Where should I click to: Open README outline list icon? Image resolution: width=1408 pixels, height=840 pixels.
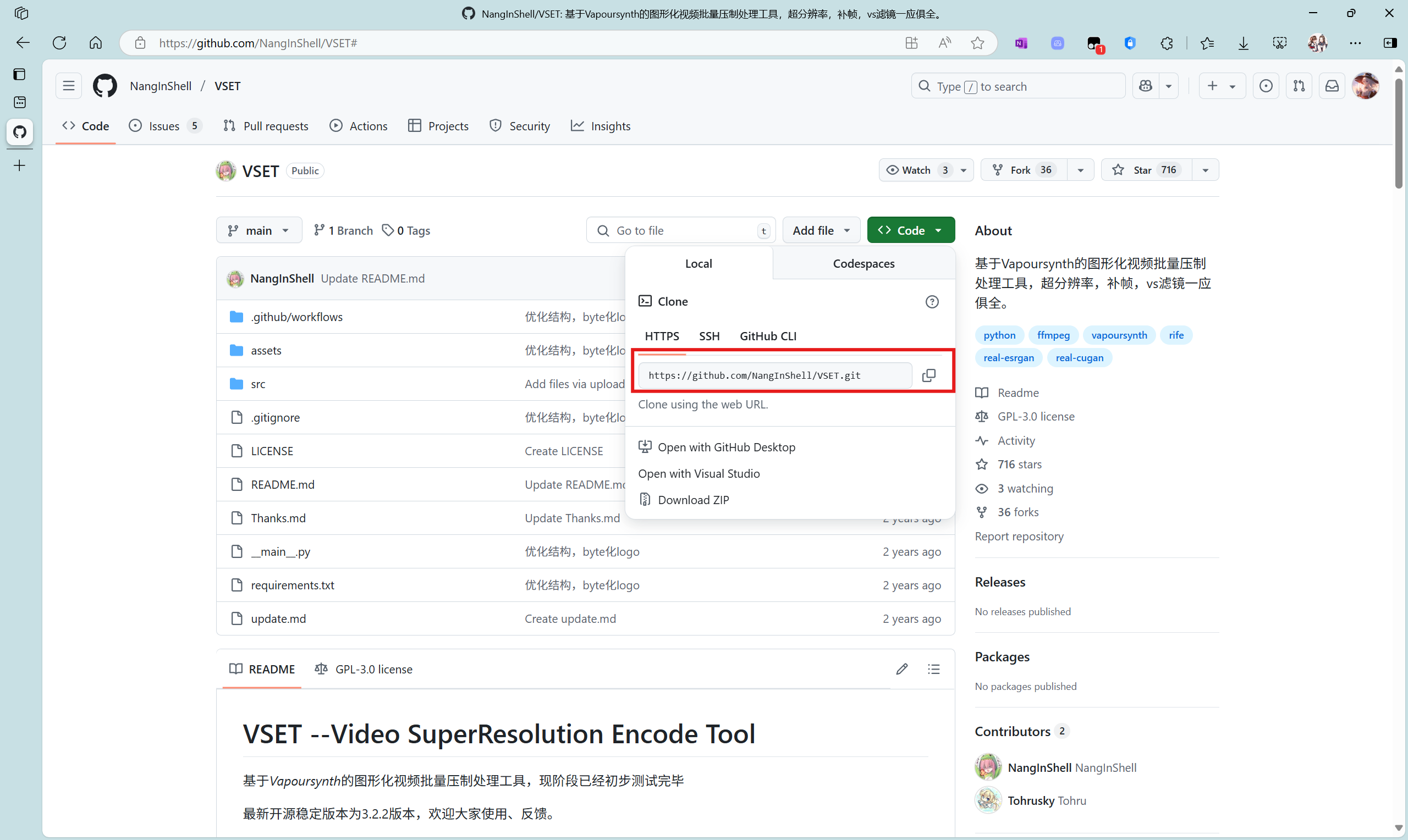(x=933, y=669)
